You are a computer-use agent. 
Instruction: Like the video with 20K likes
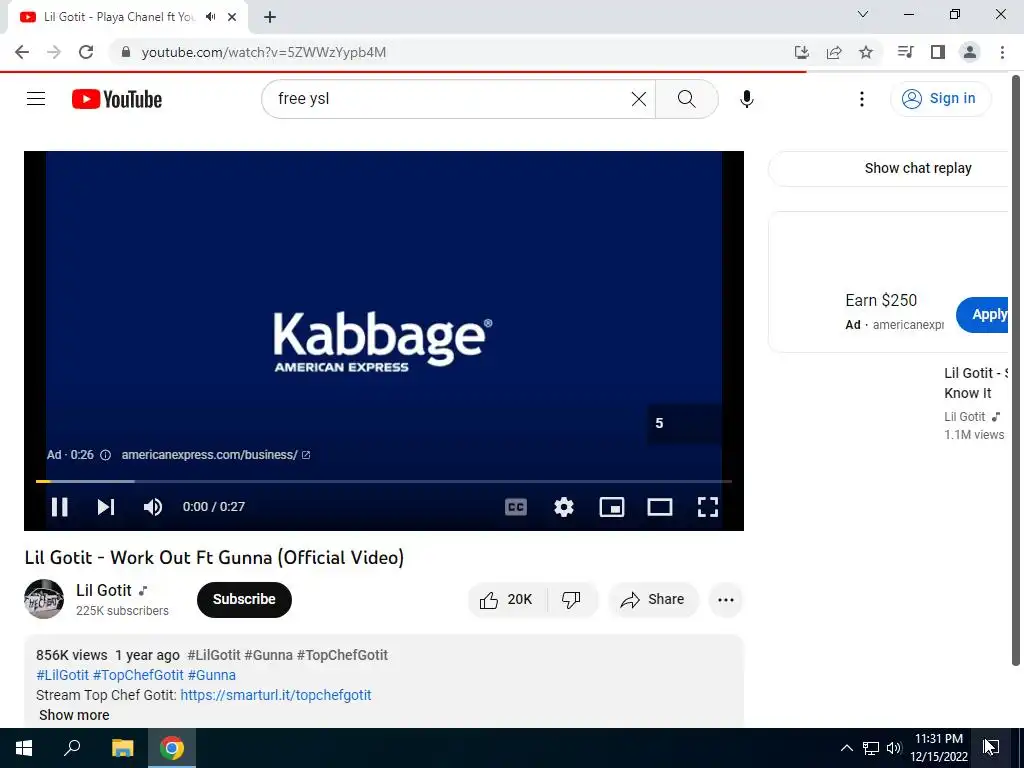506,600
